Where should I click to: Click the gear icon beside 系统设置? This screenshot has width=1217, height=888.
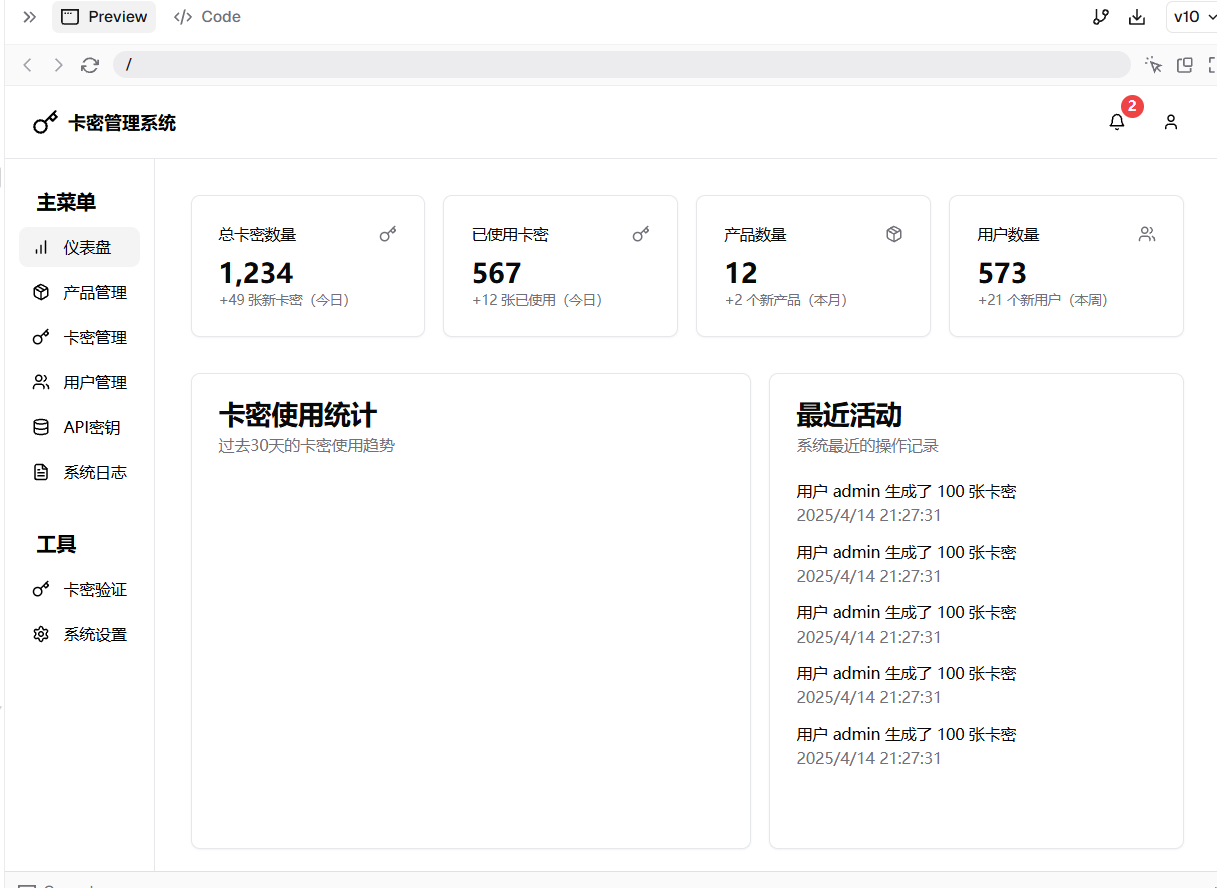(x=41, y=634)
